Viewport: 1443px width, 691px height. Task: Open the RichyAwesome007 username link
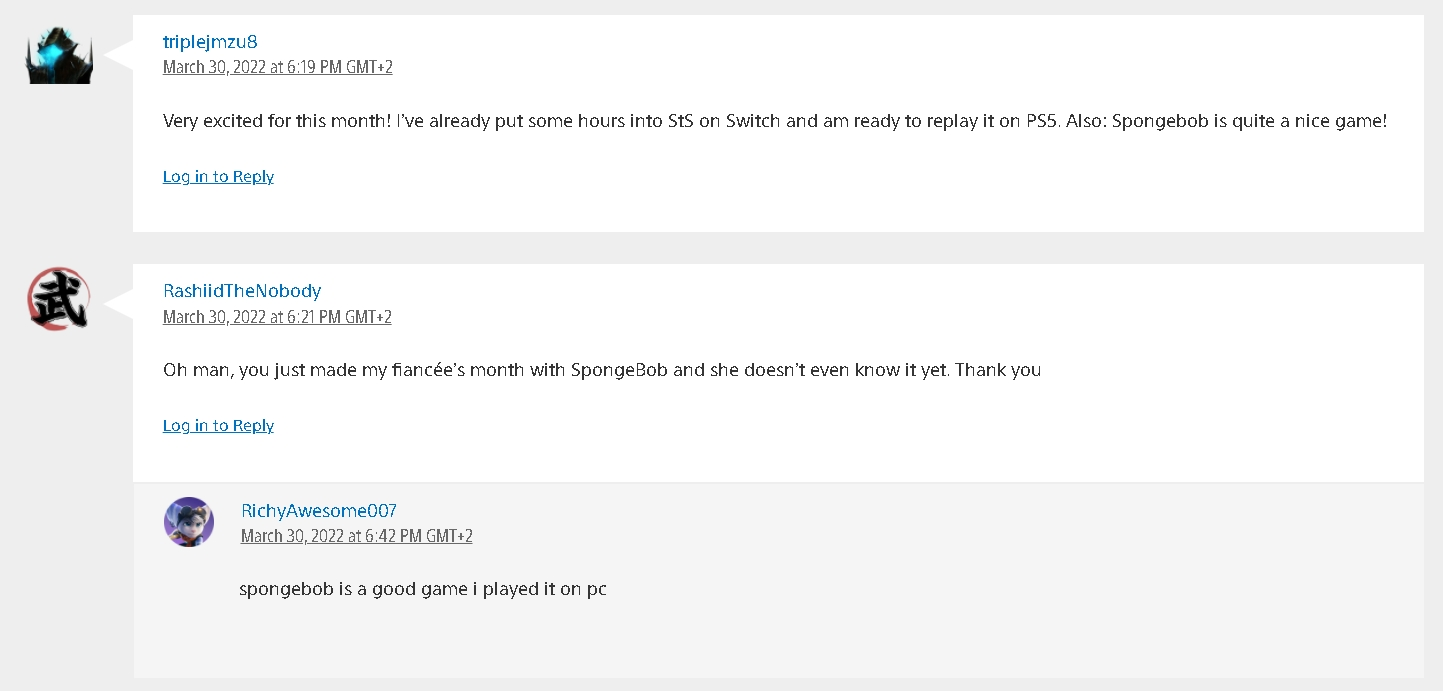coord(319,511)
